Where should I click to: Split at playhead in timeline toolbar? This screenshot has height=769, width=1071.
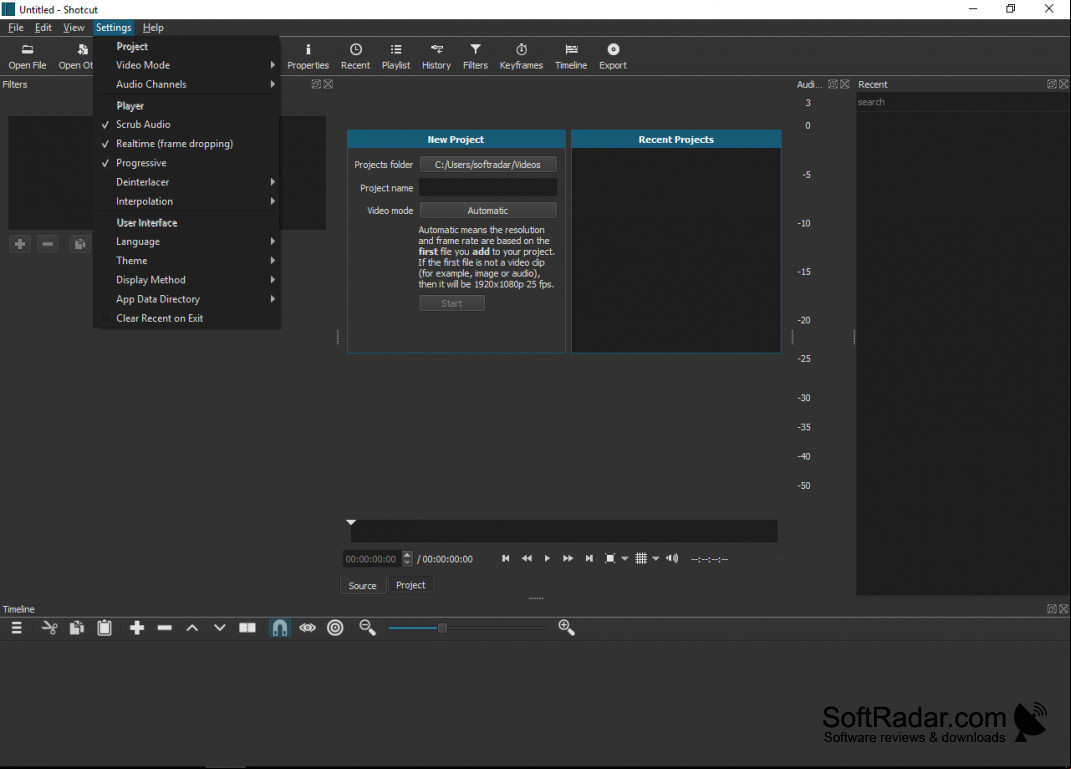pyautogui.click(x=247, y=628)
